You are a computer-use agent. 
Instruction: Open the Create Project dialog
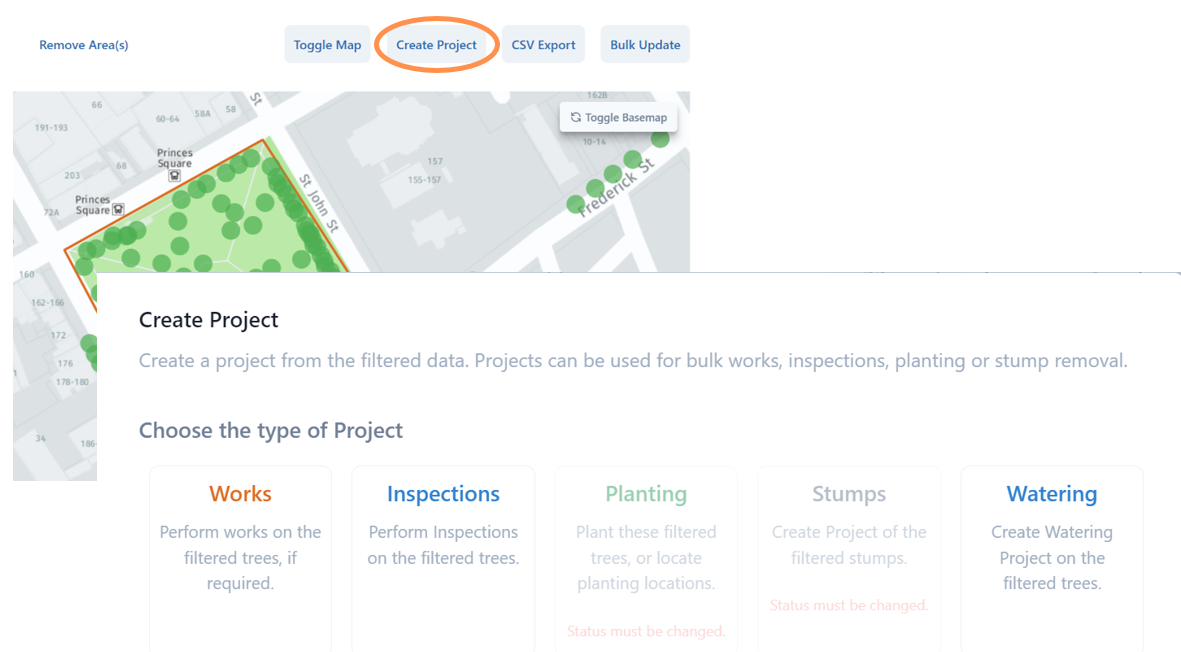436,44
